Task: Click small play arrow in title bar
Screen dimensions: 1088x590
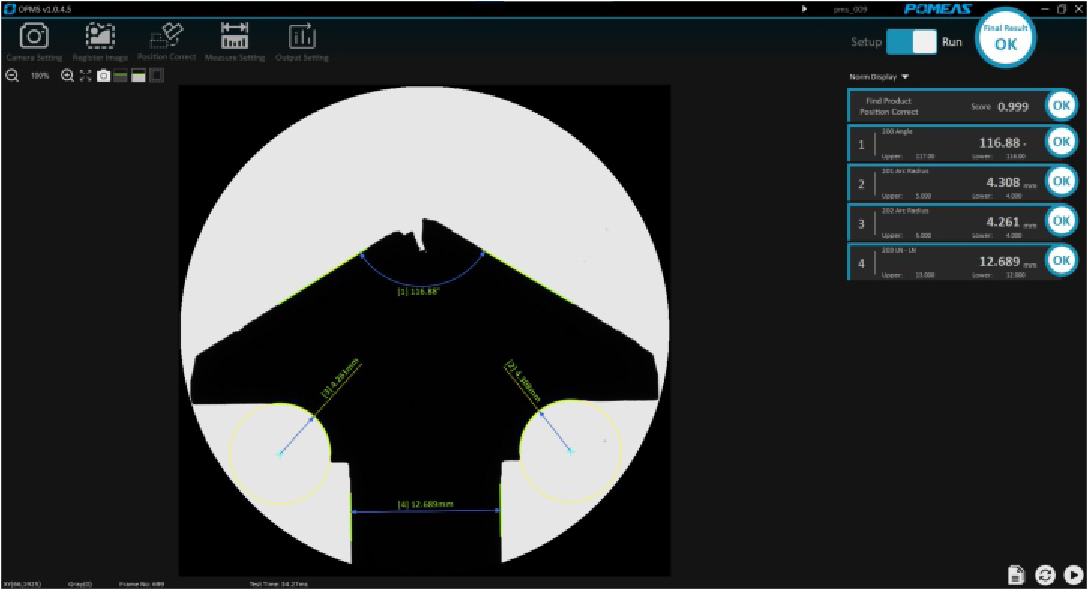Action: click(804, 9)
